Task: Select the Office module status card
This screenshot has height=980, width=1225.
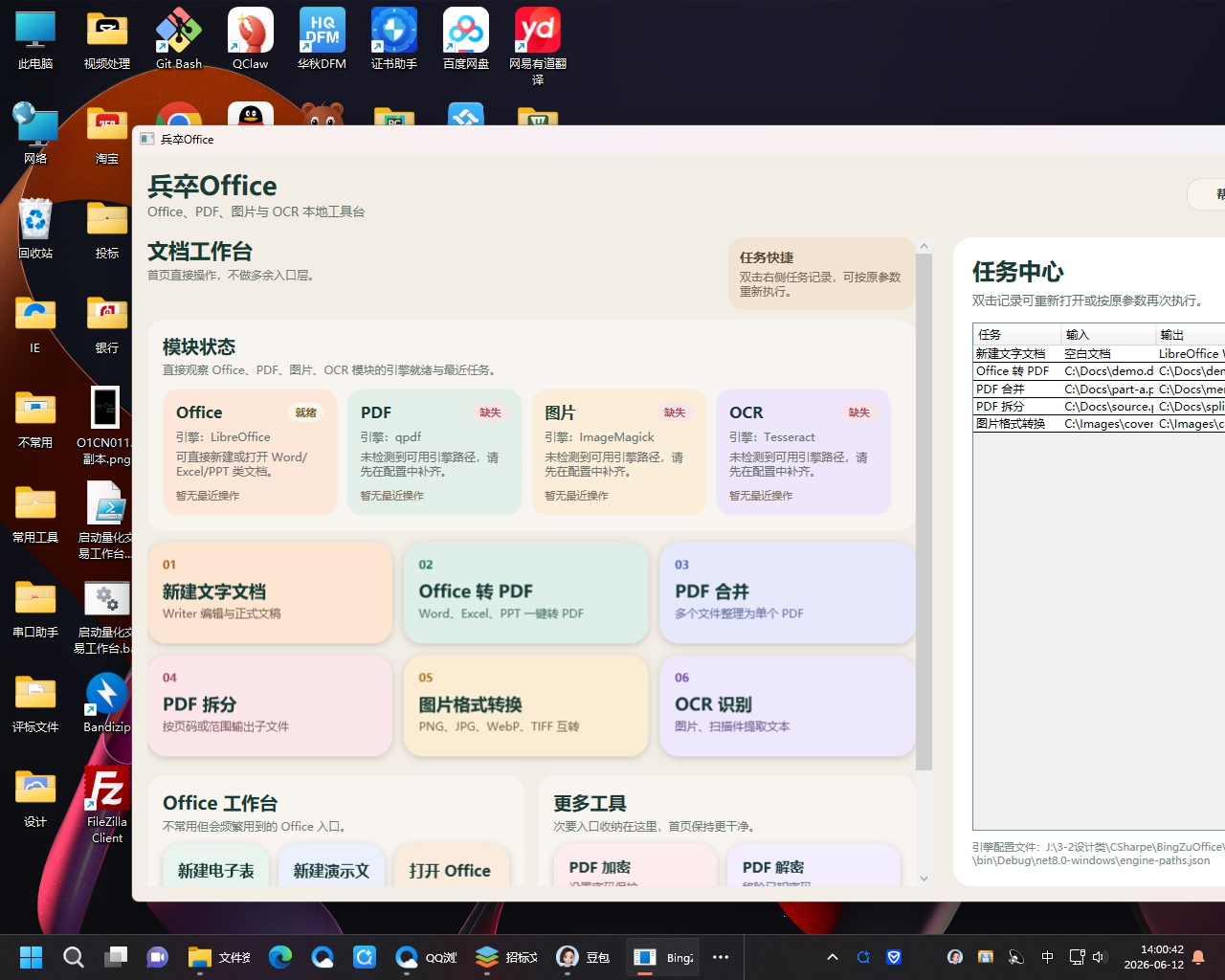Action: click(x=250, y=452)
